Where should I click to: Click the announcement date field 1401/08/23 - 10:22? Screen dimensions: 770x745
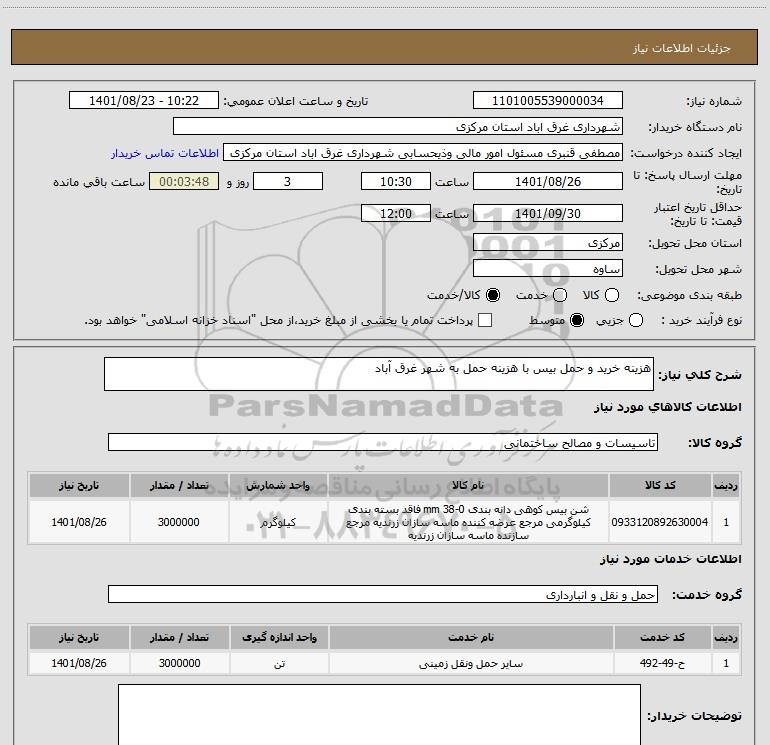(144, 101)
